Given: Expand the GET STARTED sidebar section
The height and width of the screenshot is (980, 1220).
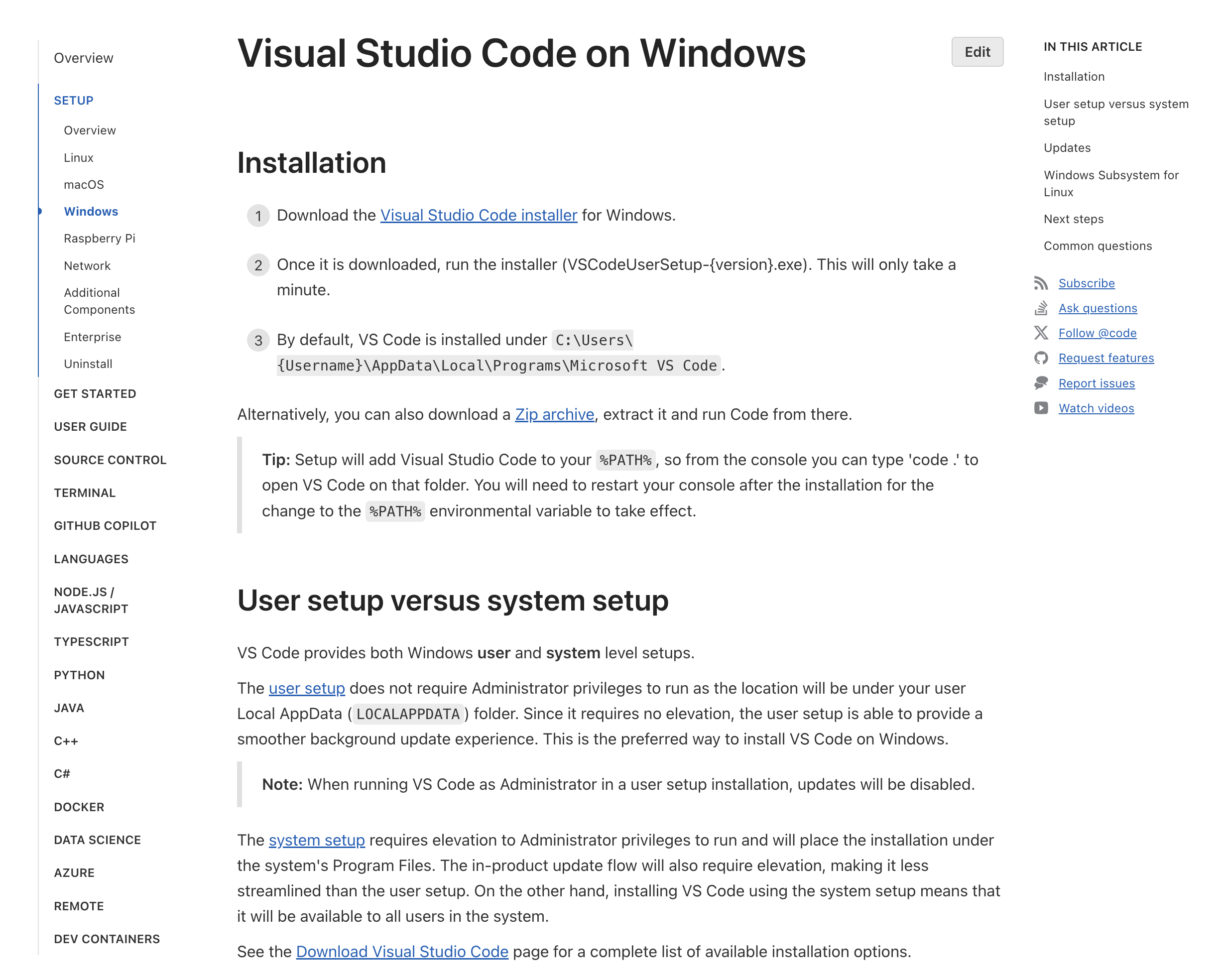Looking at the screenshot, I should tap(95, 394).
